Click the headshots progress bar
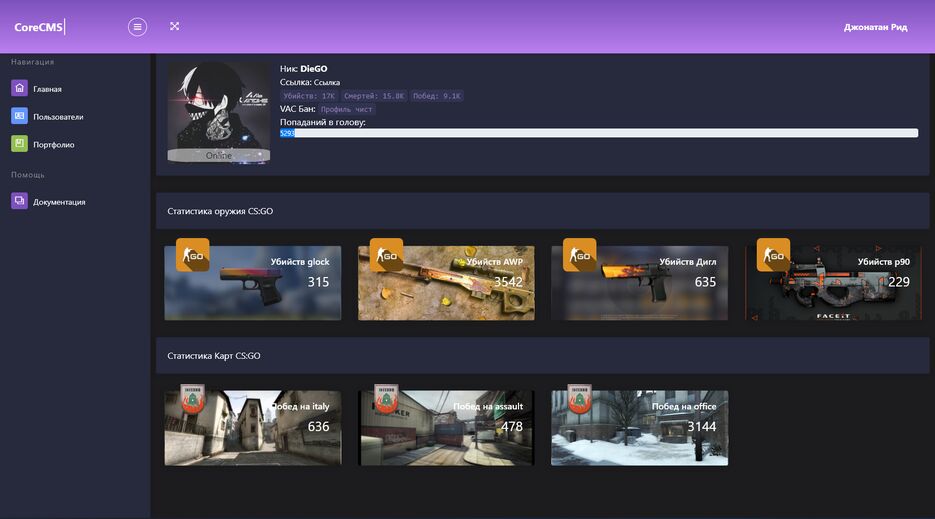The width and height of the screenshot is (935, 519). pos(599,133)
